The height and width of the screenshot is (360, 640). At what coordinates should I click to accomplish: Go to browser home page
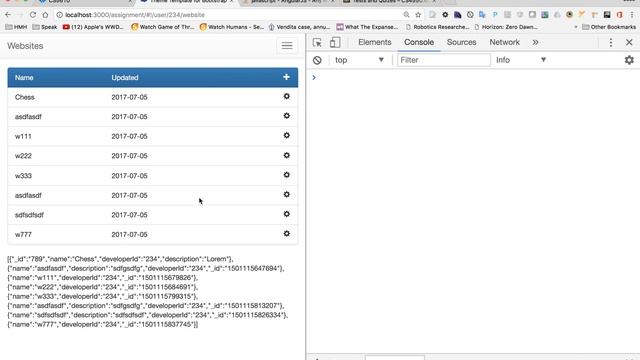click(x=45, y=15)
